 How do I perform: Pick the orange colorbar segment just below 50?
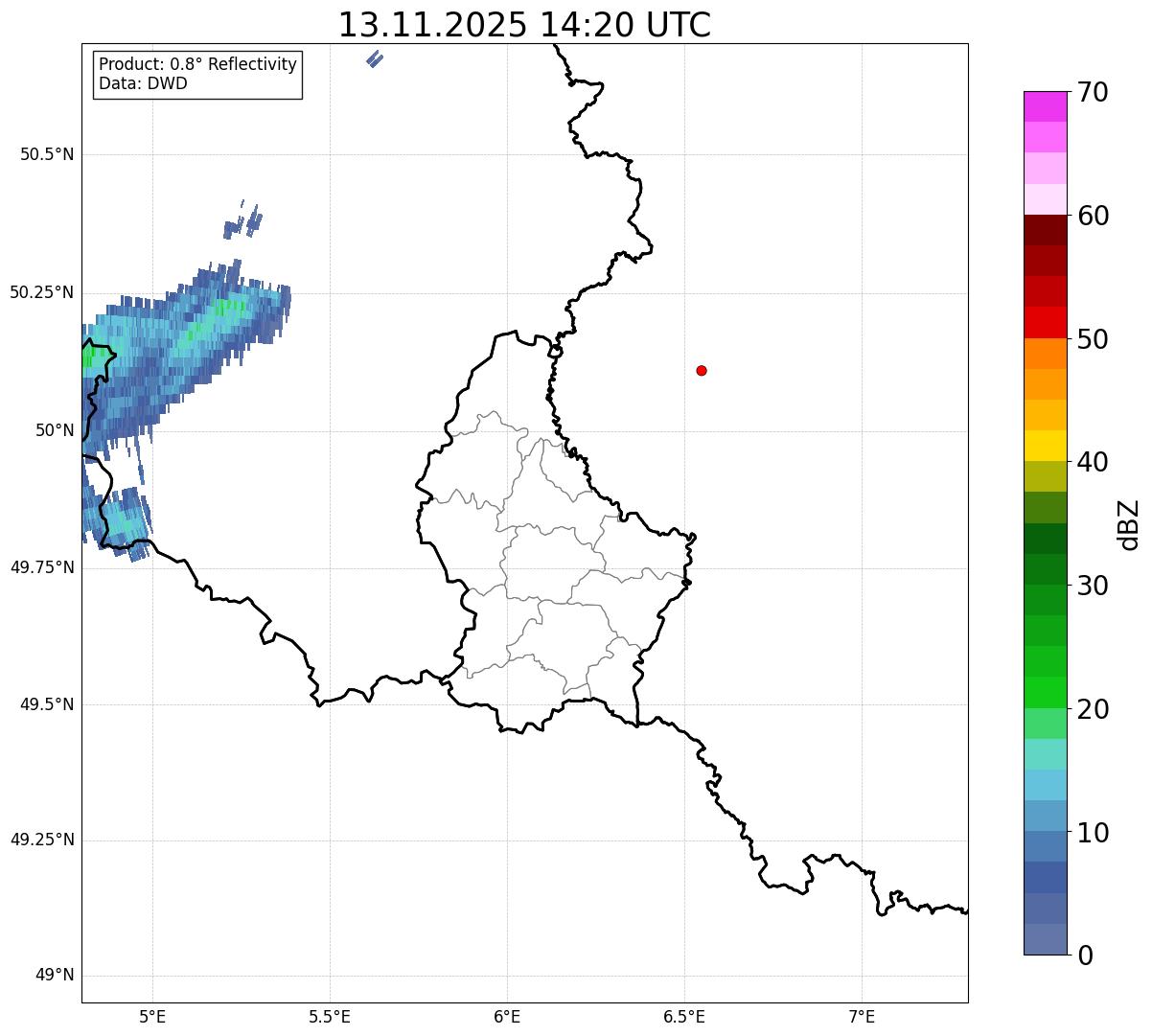point(1045,354)
